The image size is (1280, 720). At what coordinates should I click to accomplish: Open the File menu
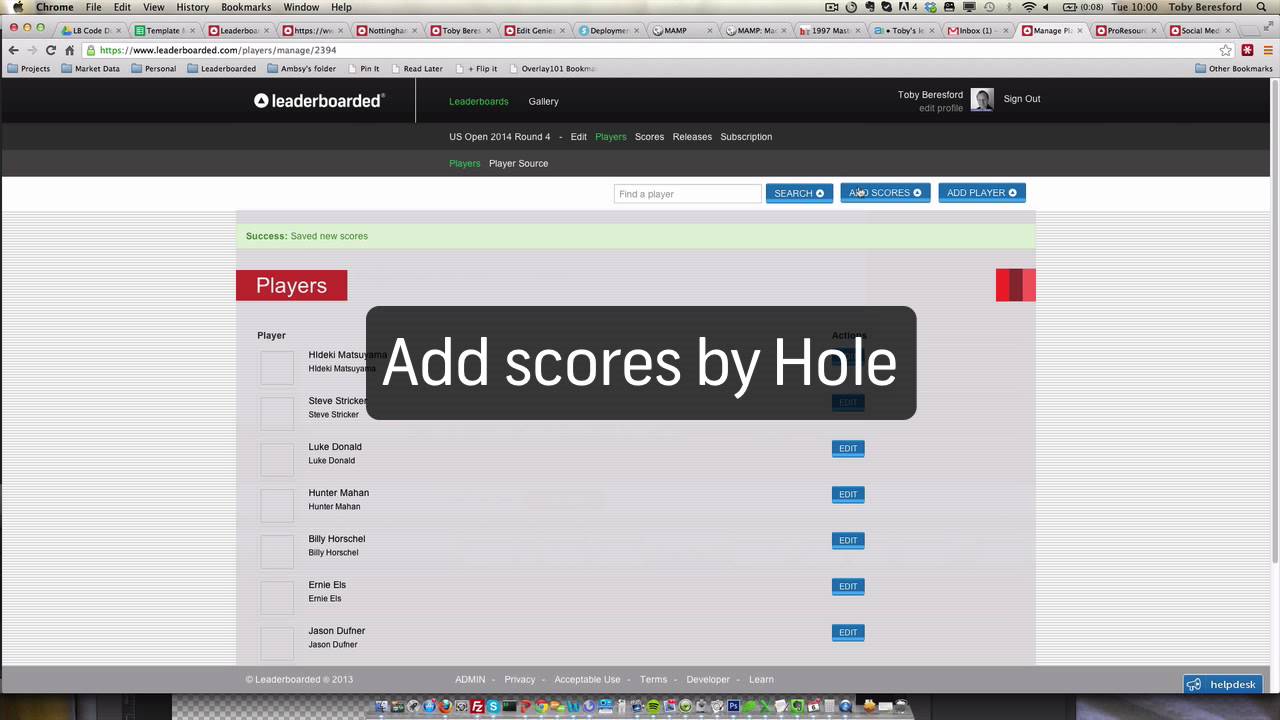click(93, 7)
